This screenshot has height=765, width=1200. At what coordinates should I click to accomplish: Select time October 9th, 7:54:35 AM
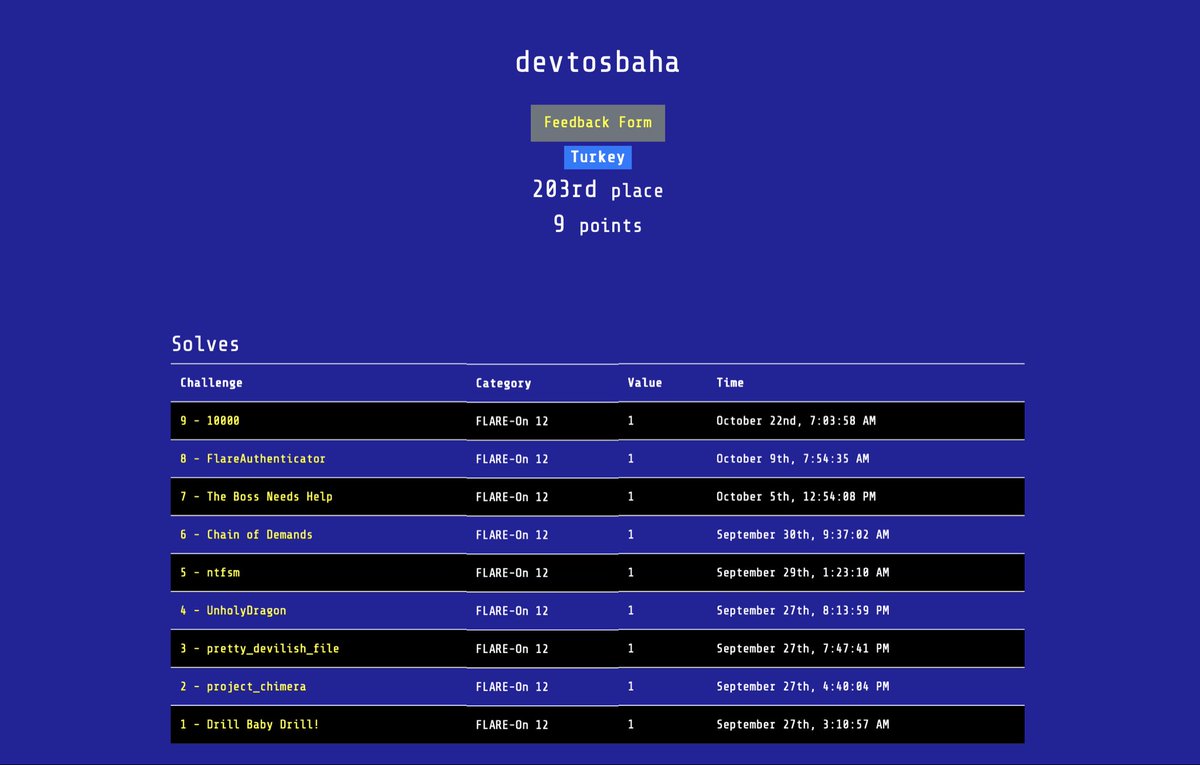pyautogui.click(x=793, y=459)
